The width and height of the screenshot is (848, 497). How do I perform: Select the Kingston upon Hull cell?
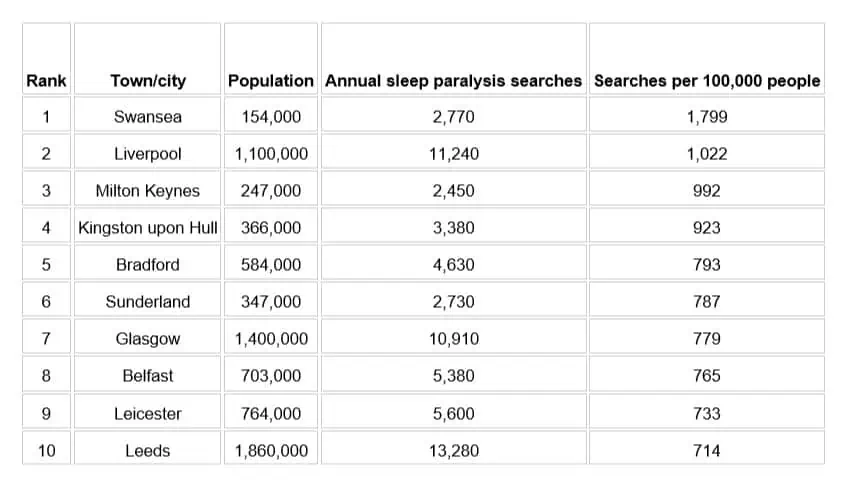click(x=148, y=228)
